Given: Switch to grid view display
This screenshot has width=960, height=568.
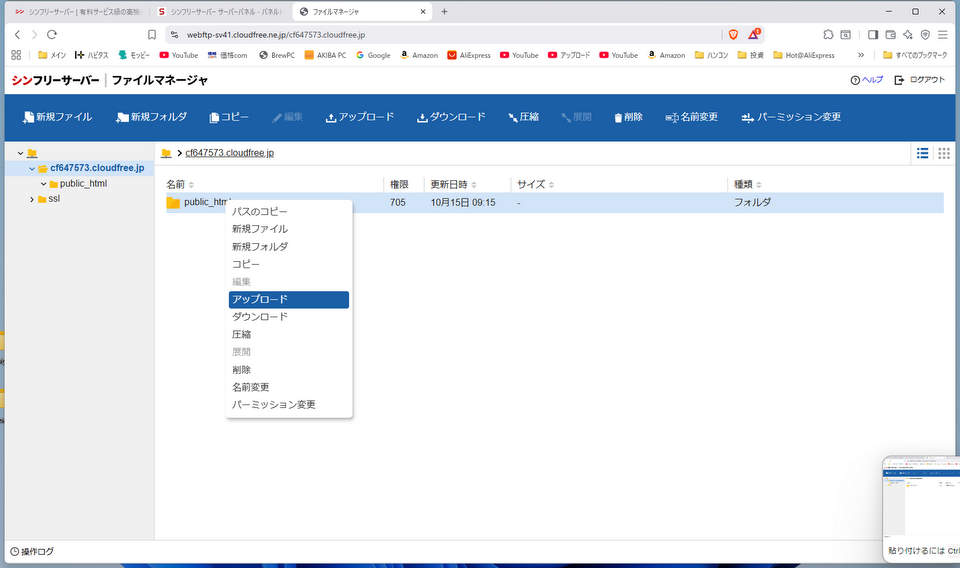Looking at the screenshot, I should pyautogui.click(x=943, y=153).
